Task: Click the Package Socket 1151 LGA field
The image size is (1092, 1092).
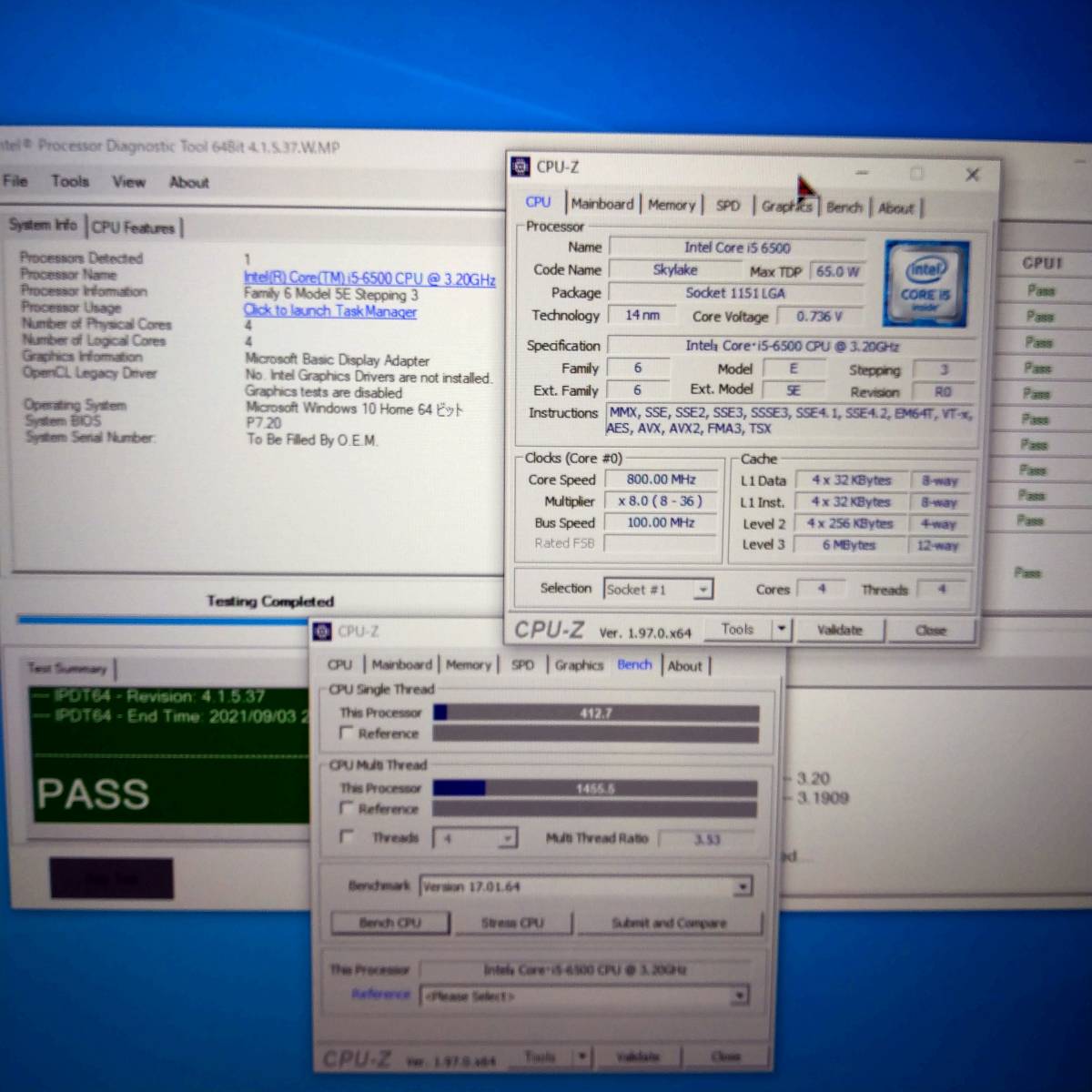Action: coord(735,293)
